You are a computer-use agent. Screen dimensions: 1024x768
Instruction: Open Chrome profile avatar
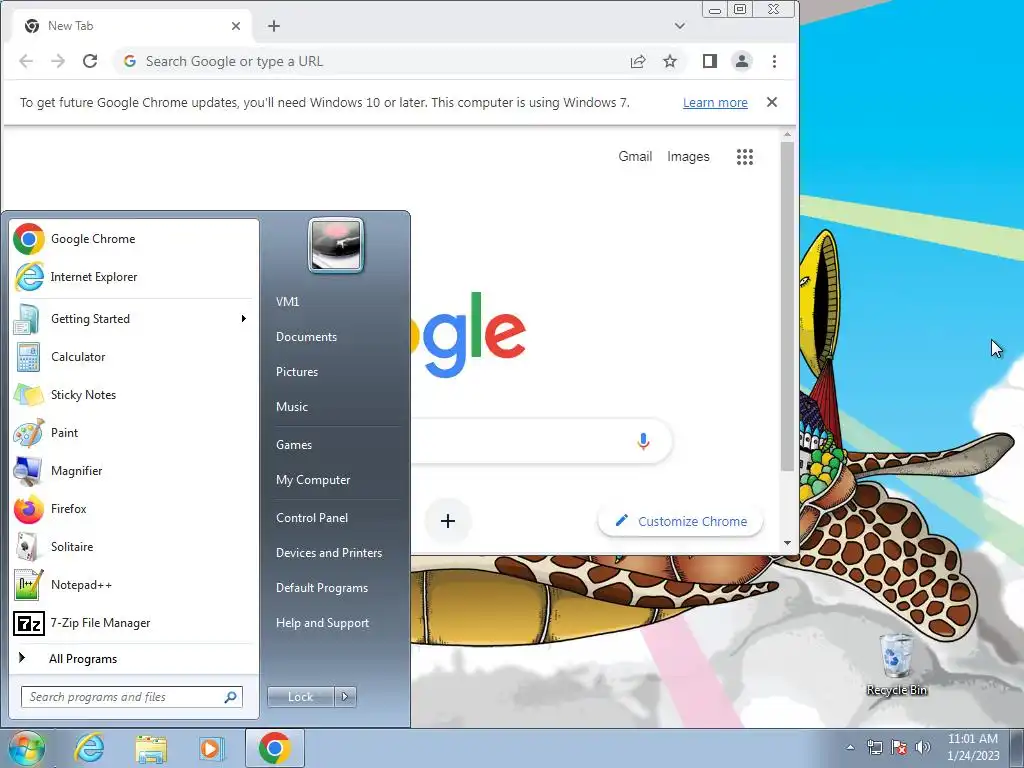coord(742,61)
